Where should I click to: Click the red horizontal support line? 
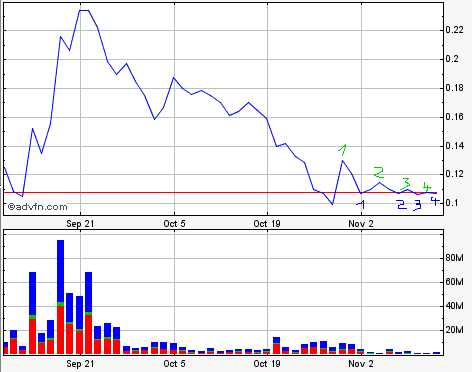220,192
